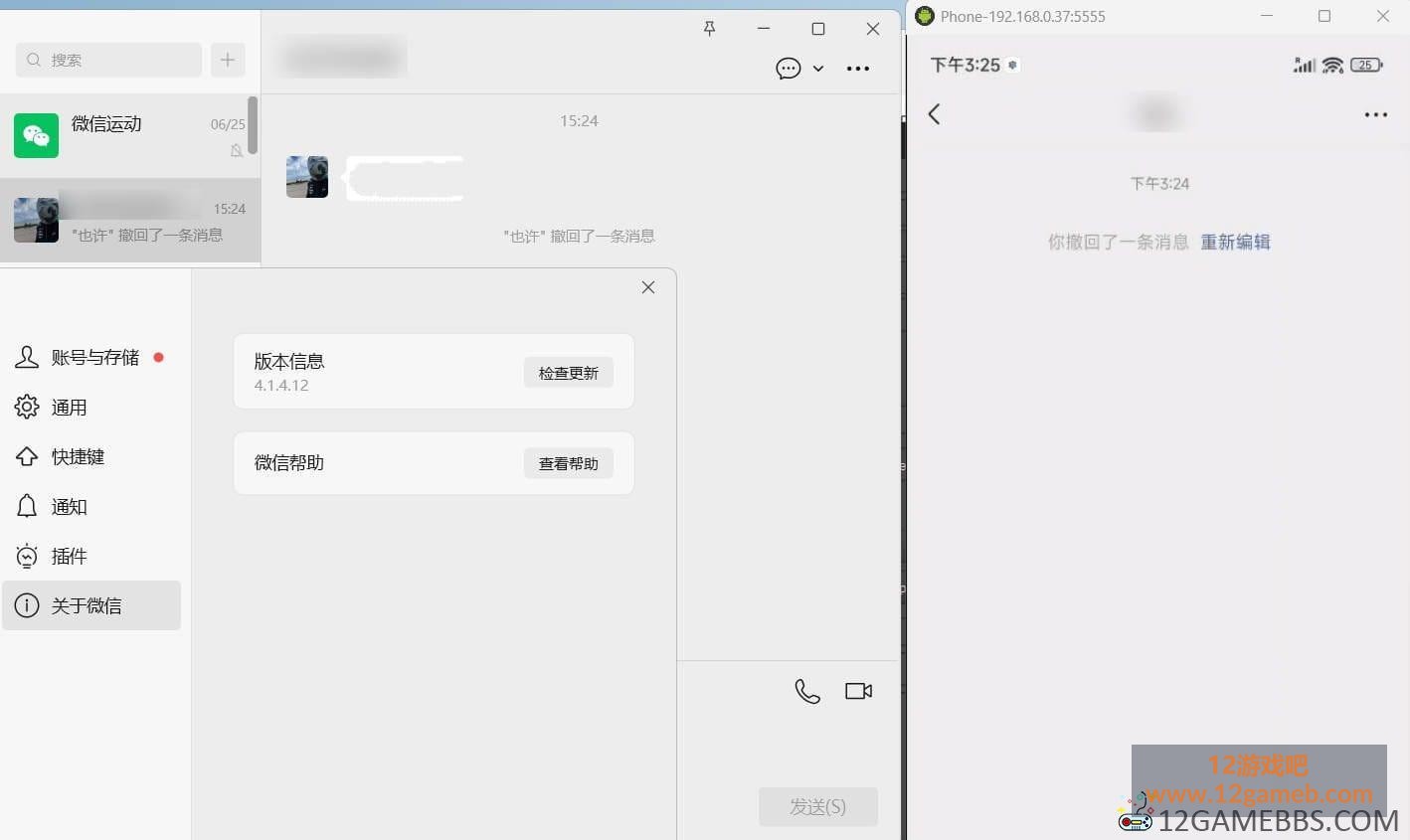This screenshot has height=840, width=1410.
Task: Click the gear icon for 通用
Action: 27,407
